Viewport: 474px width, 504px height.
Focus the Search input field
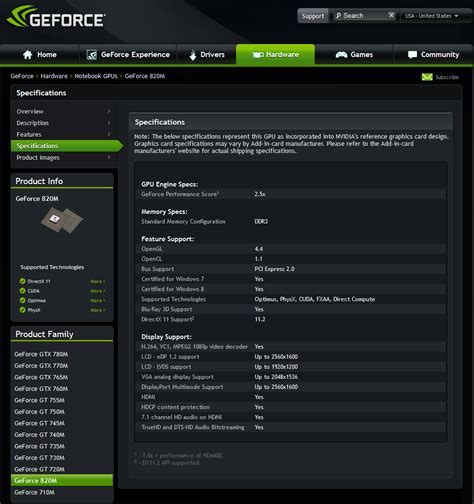[365, 16]
